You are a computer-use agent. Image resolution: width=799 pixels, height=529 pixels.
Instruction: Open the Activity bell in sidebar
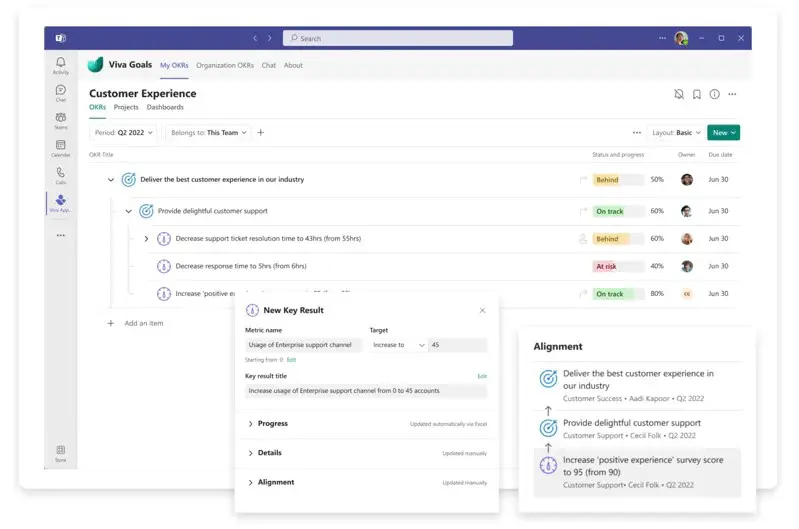point(61,65)
